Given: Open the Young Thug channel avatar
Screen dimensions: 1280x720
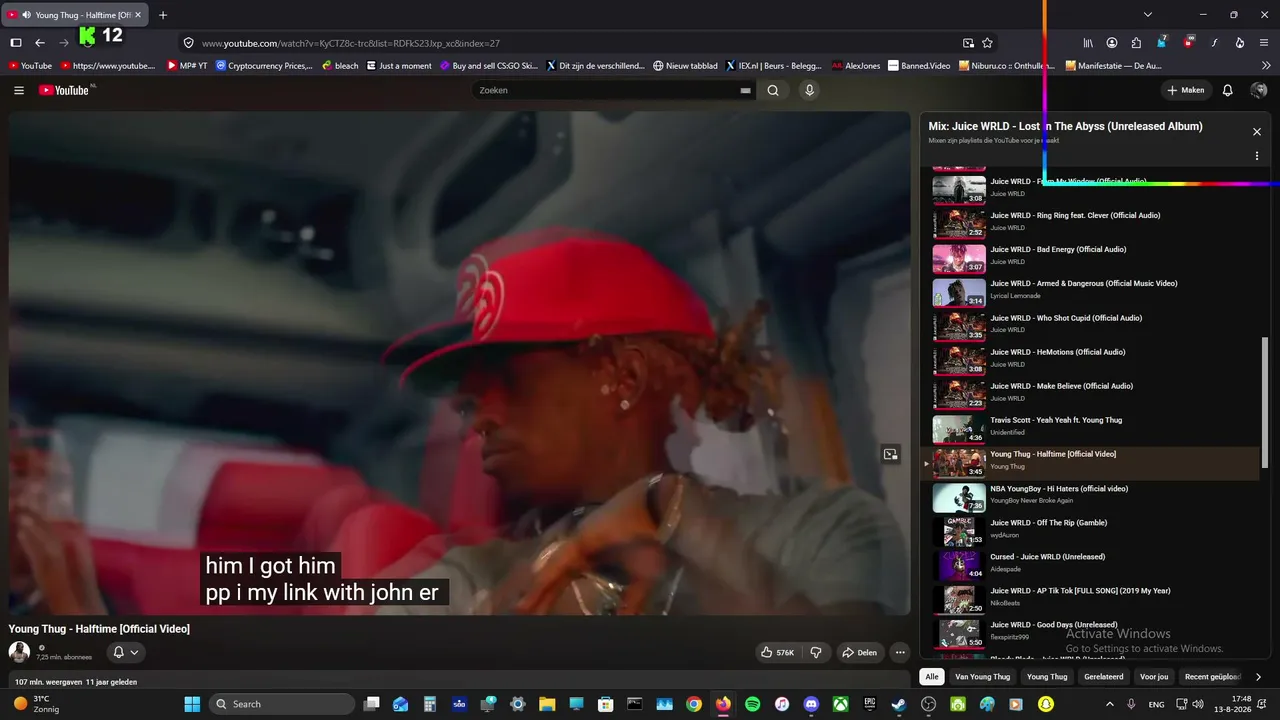Looking at the screenshot, I should tap(19, 652).
